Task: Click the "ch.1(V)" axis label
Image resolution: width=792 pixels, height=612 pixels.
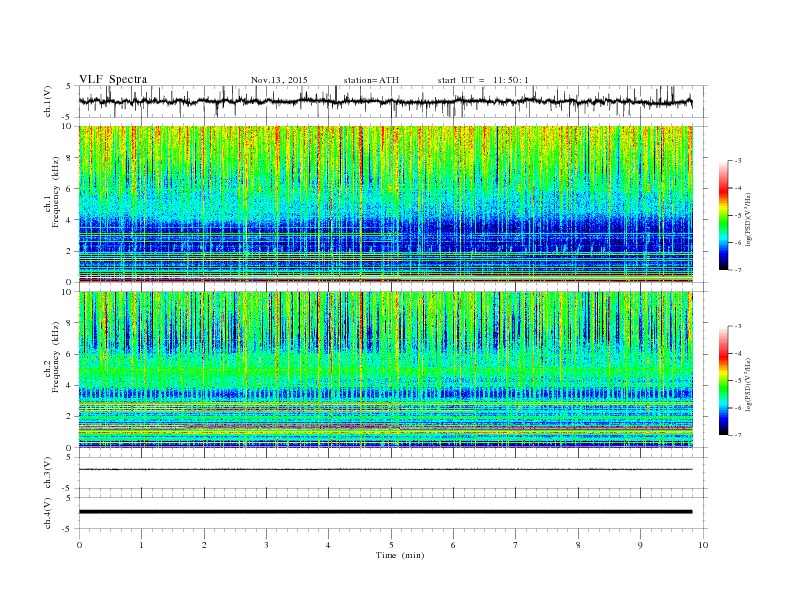Action: [x=48, y=101]
